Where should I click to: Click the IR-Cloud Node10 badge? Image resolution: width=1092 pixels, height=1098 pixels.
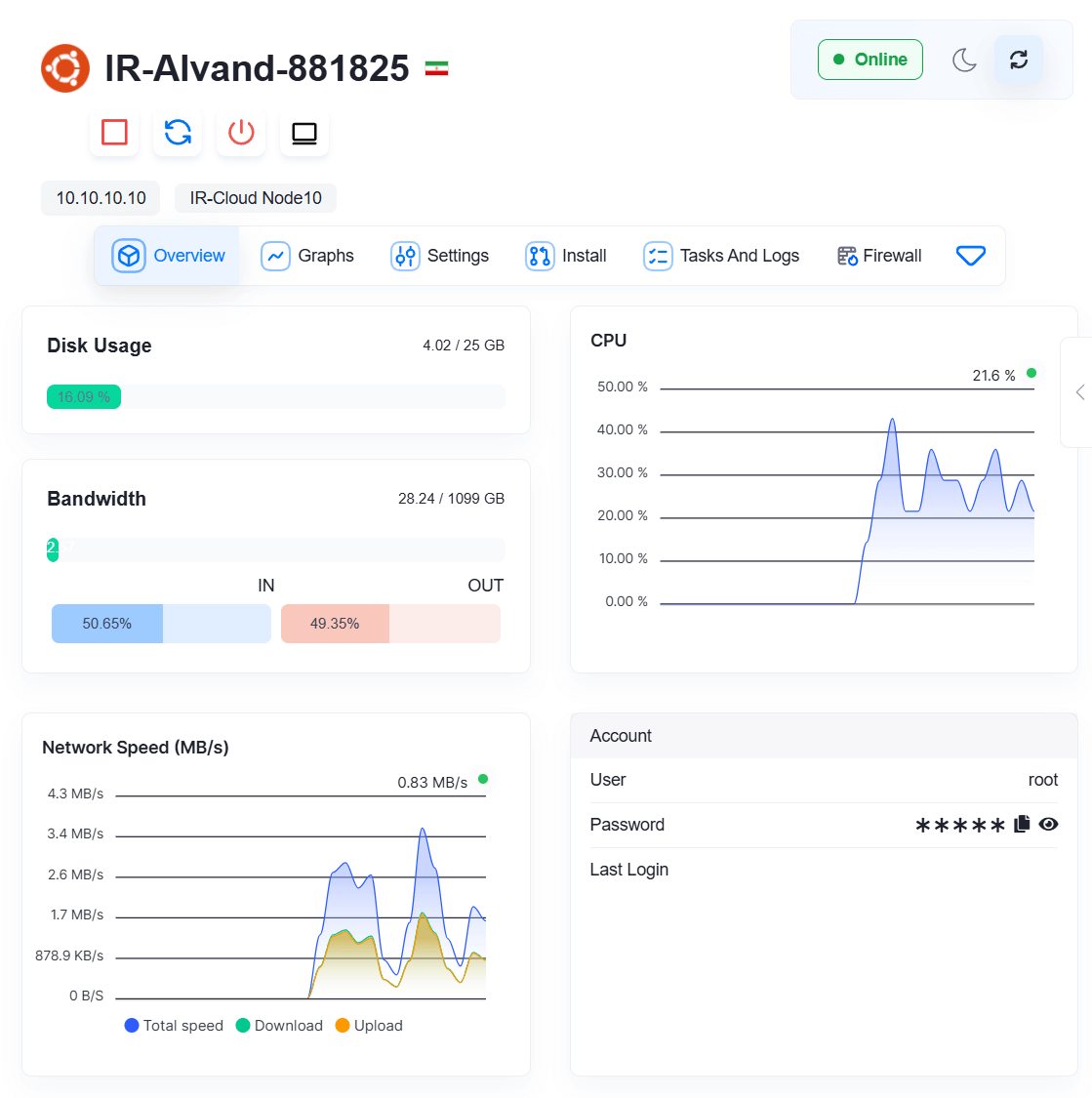(x=256, y=198)
